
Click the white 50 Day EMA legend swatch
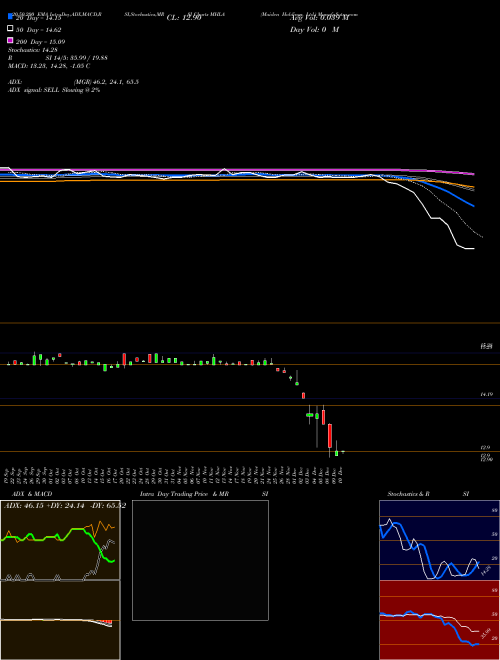click(x=10, y=29)
